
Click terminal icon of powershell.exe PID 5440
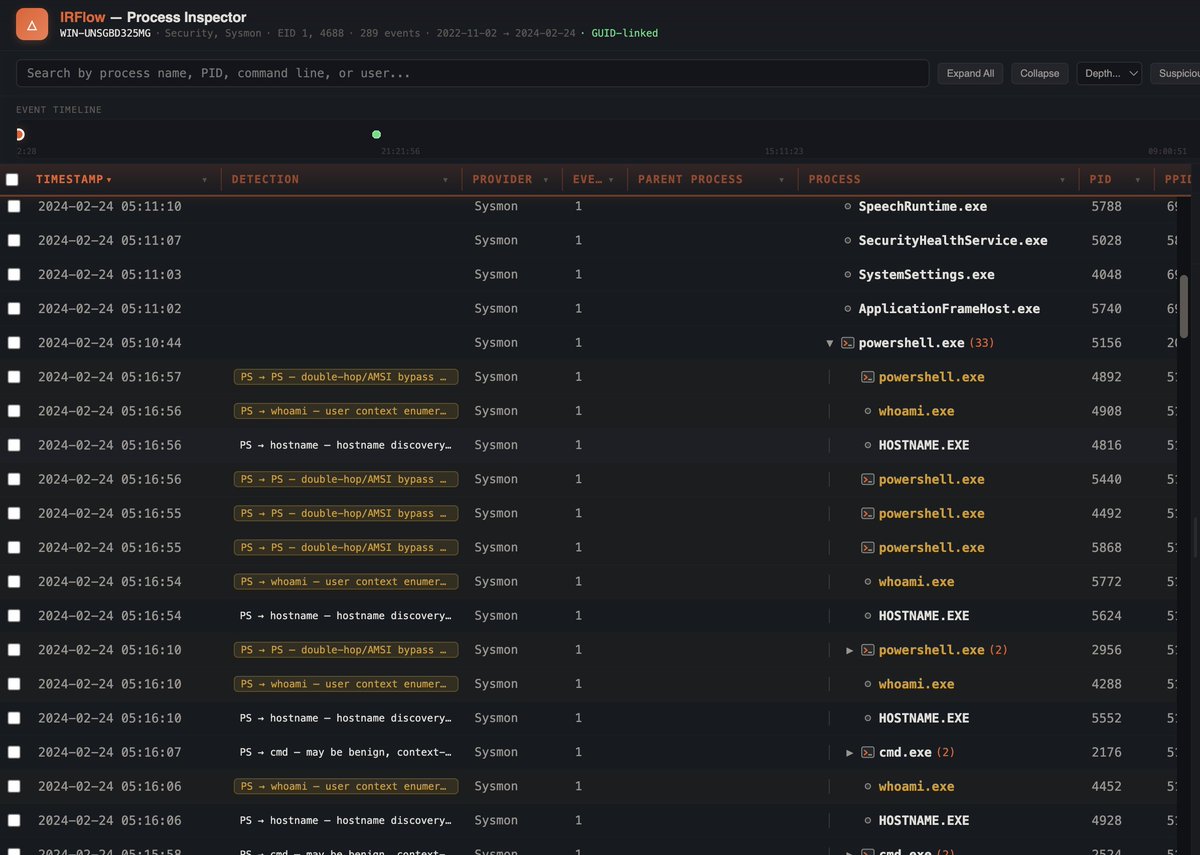coord(868,479)
